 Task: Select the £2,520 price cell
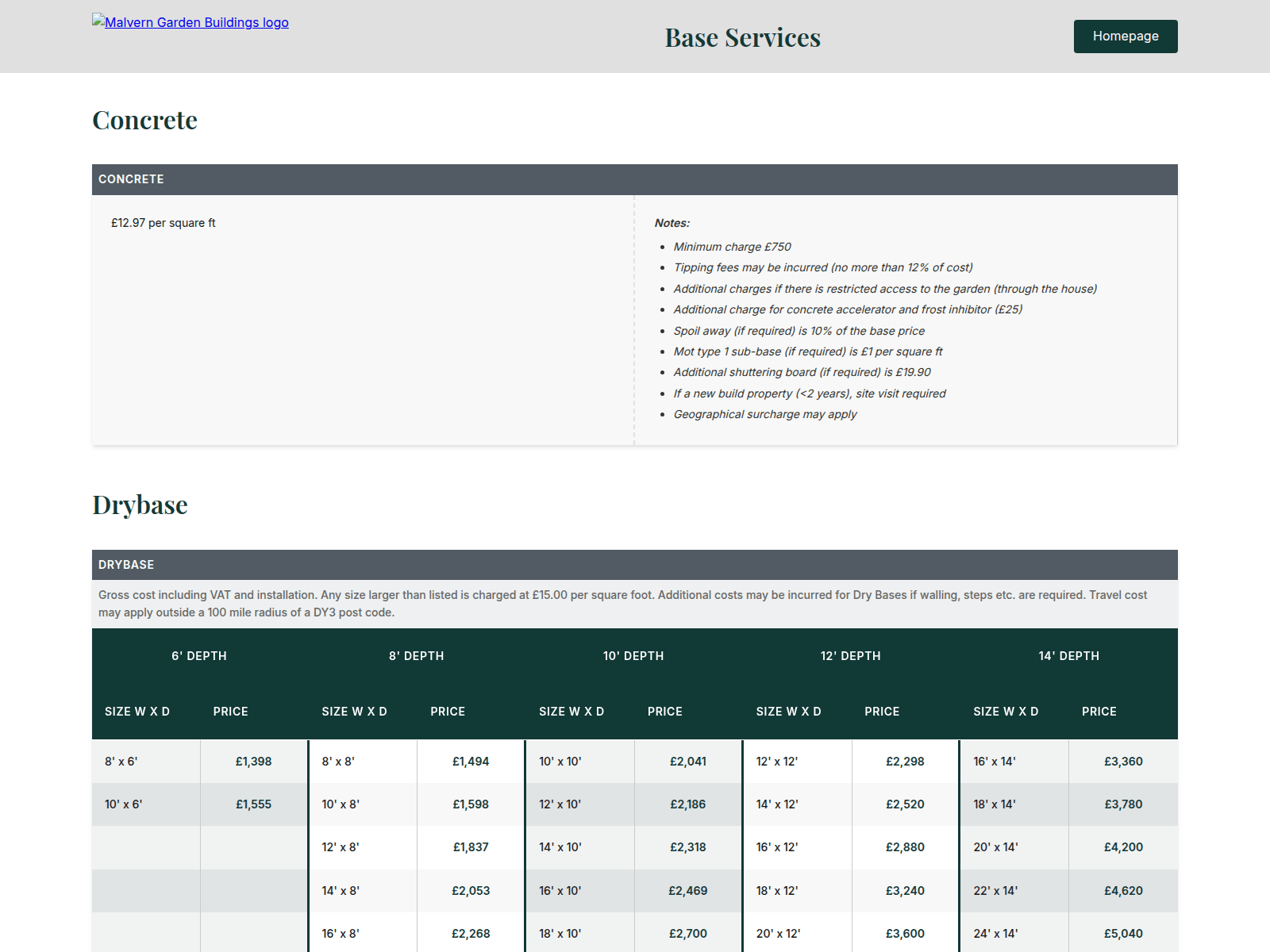click(906, 804)
